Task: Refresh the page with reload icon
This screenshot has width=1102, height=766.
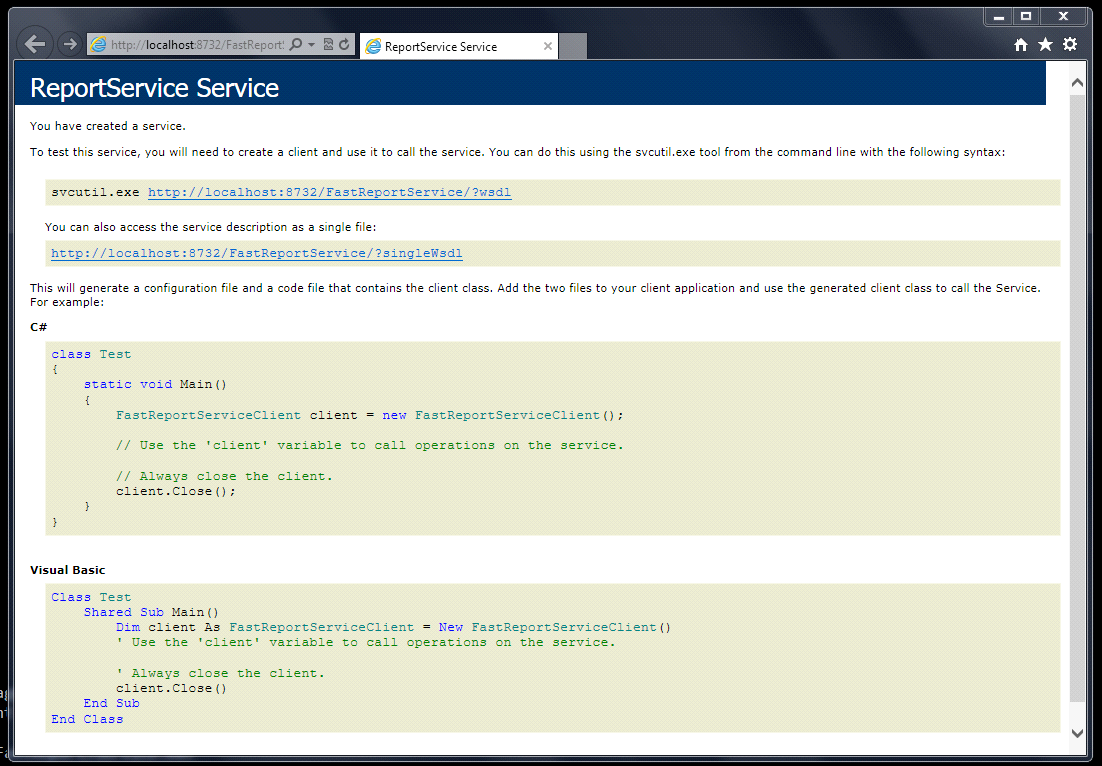Action: [344, 44]
